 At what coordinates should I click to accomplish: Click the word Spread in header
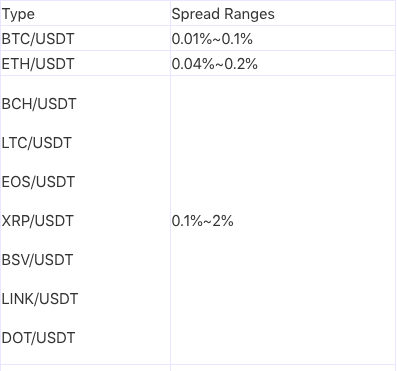196,14
